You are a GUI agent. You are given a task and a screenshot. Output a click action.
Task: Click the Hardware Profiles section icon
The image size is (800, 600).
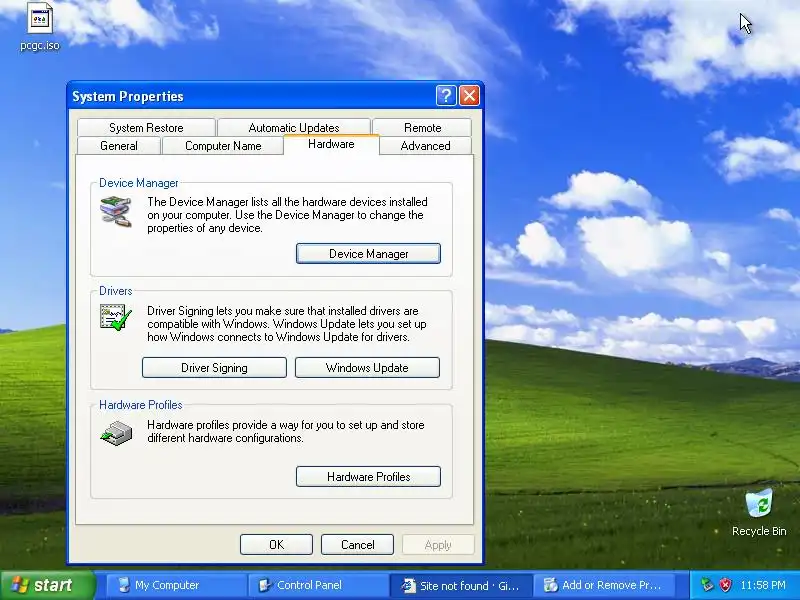coord(116,433)
